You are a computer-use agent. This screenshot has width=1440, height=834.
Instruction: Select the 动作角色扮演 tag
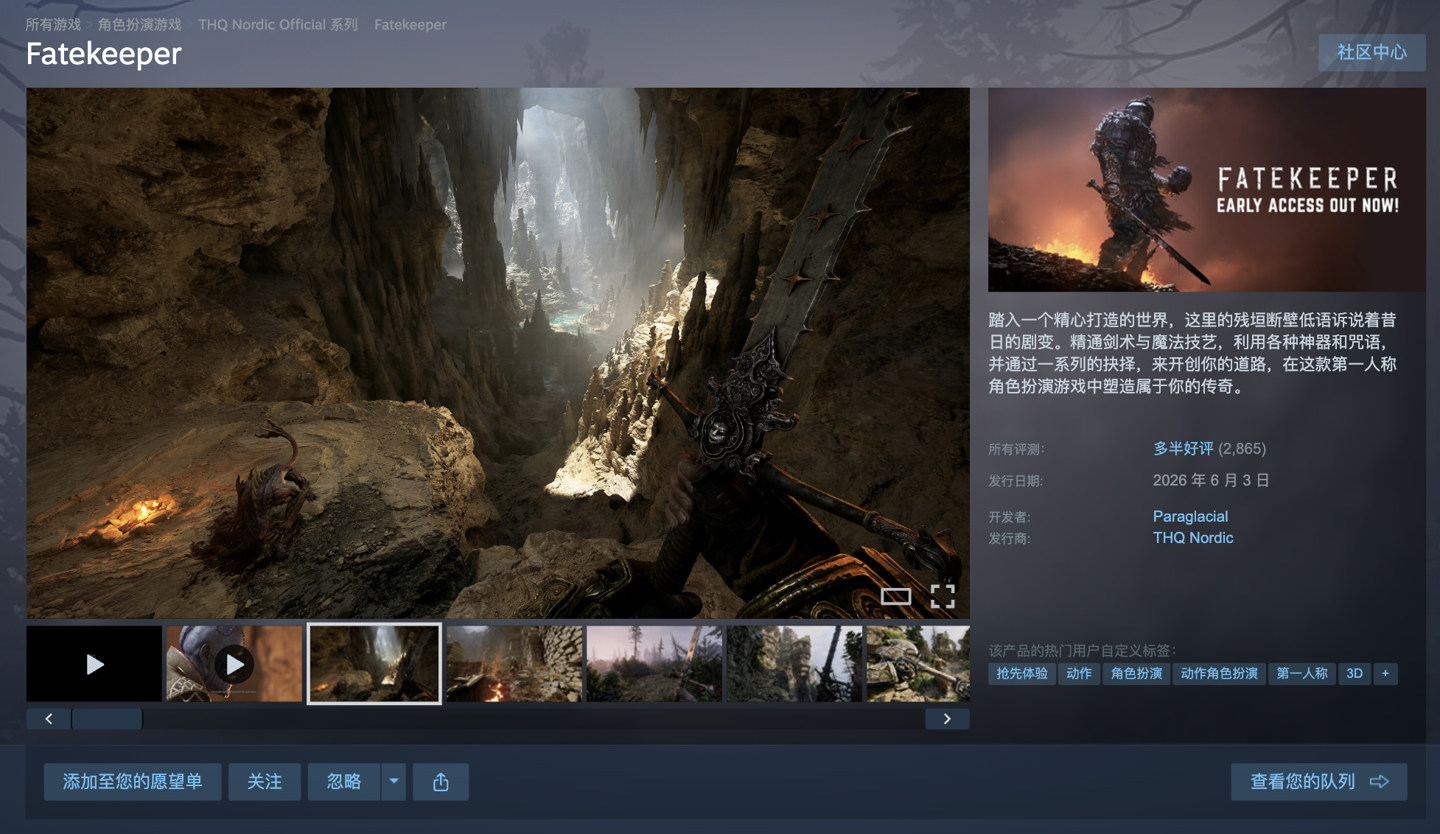point(1219,674)
